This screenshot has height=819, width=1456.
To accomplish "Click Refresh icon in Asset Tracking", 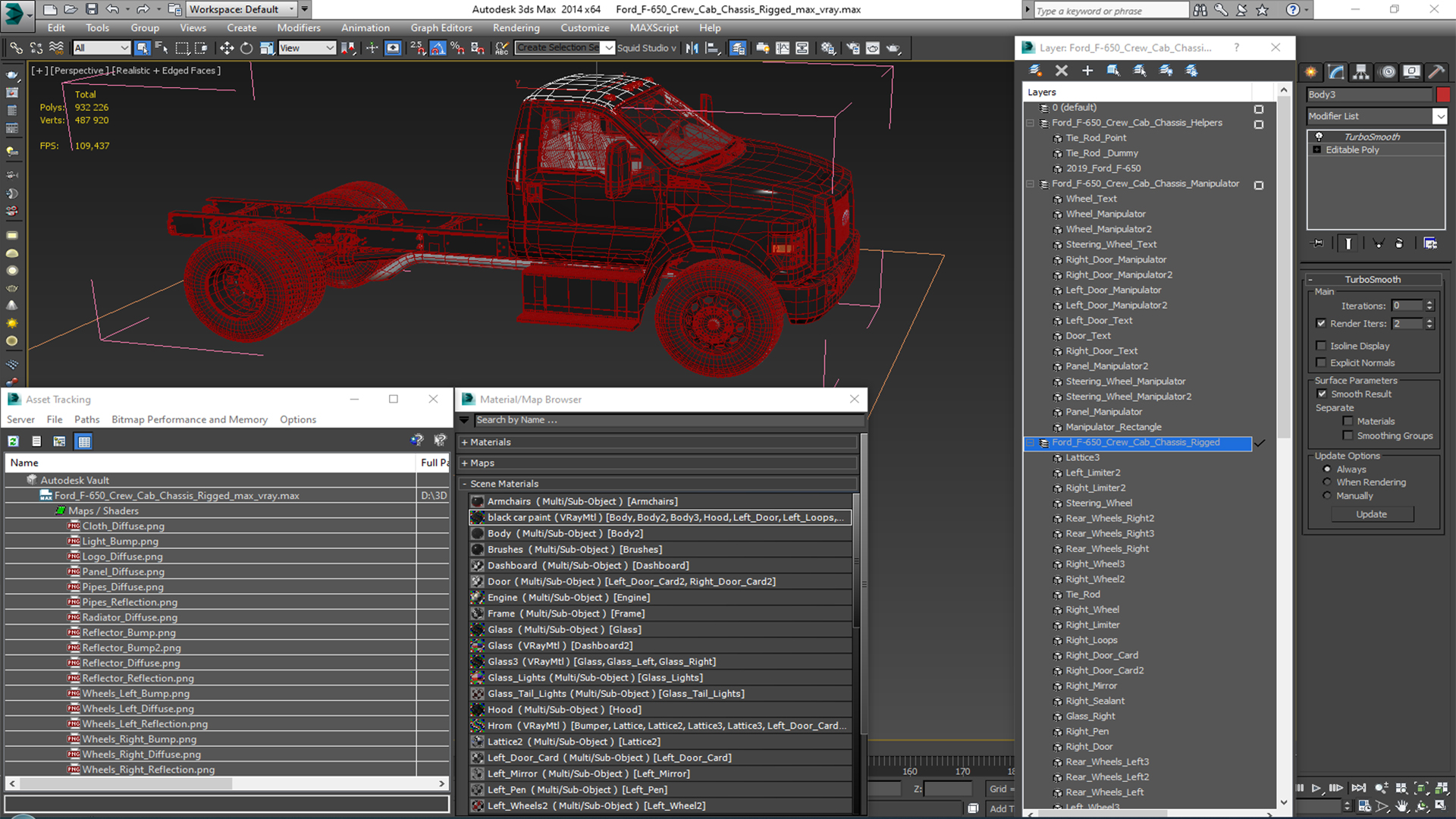I will (x=13, y=441).
